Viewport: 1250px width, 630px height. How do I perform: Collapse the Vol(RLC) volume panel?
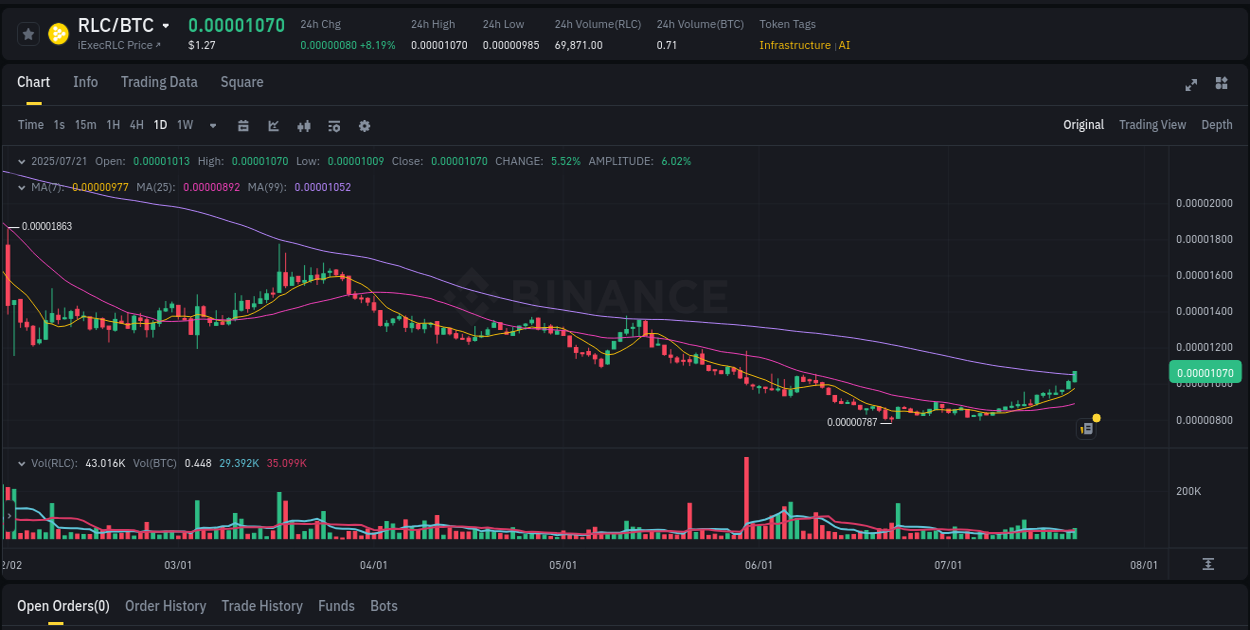click(20, 463)
